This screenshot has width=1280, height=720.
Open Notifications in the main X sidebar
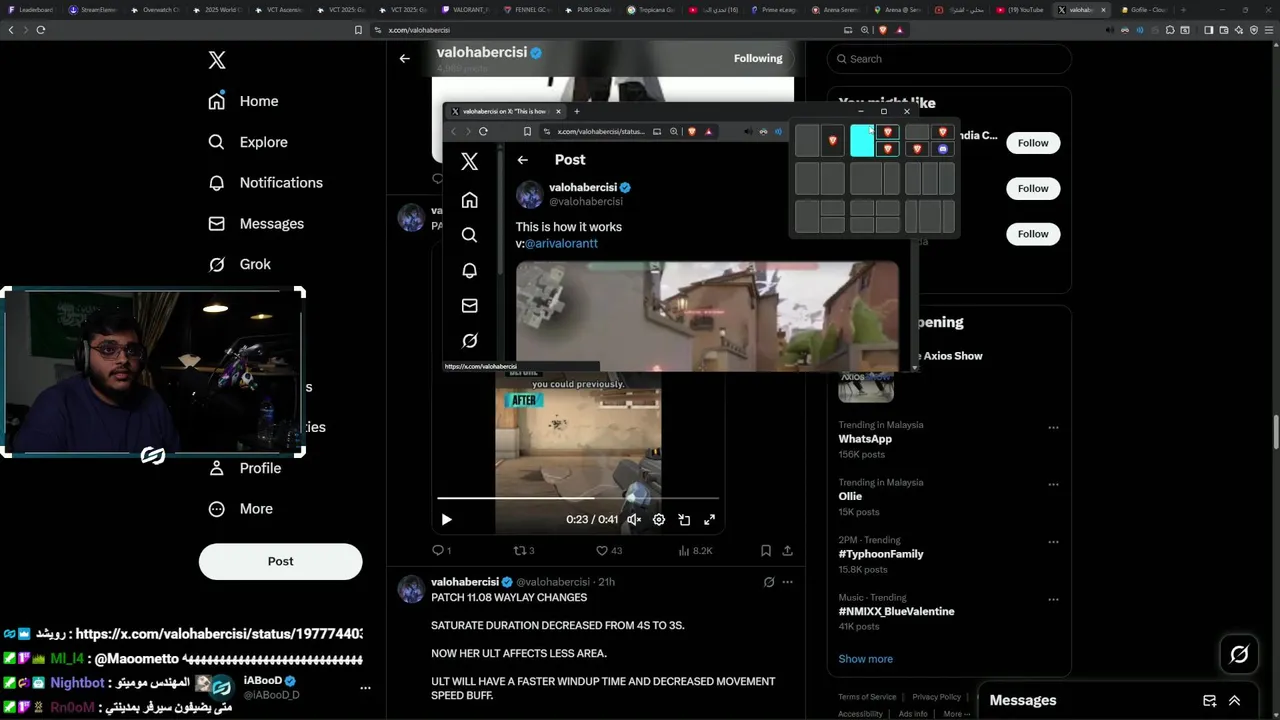[x=265, y=183]
